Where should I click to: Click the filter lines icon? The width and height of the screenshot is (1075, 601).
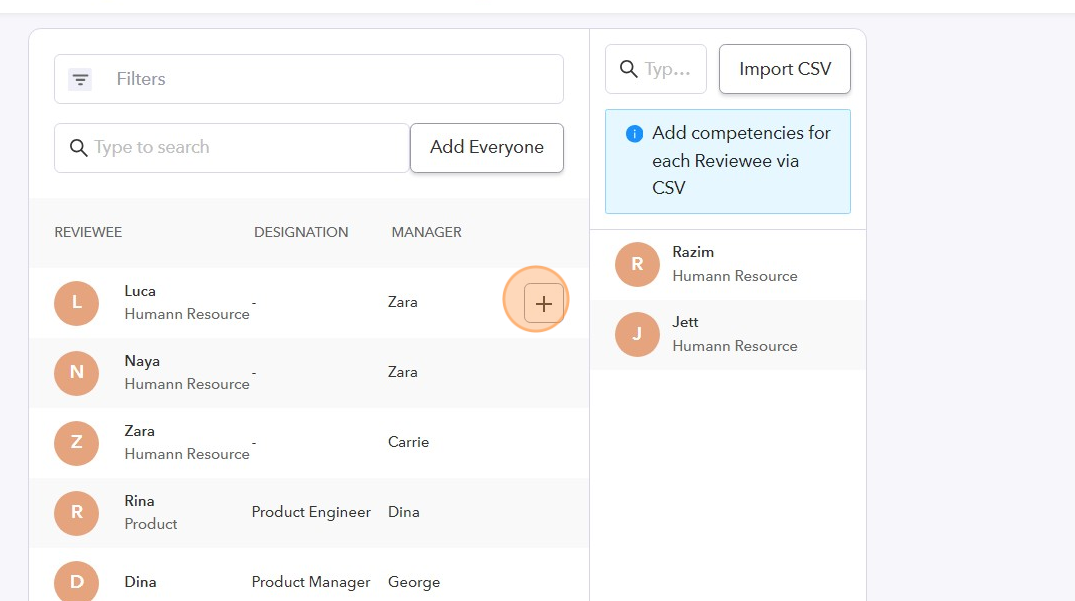tap(80, 79)
